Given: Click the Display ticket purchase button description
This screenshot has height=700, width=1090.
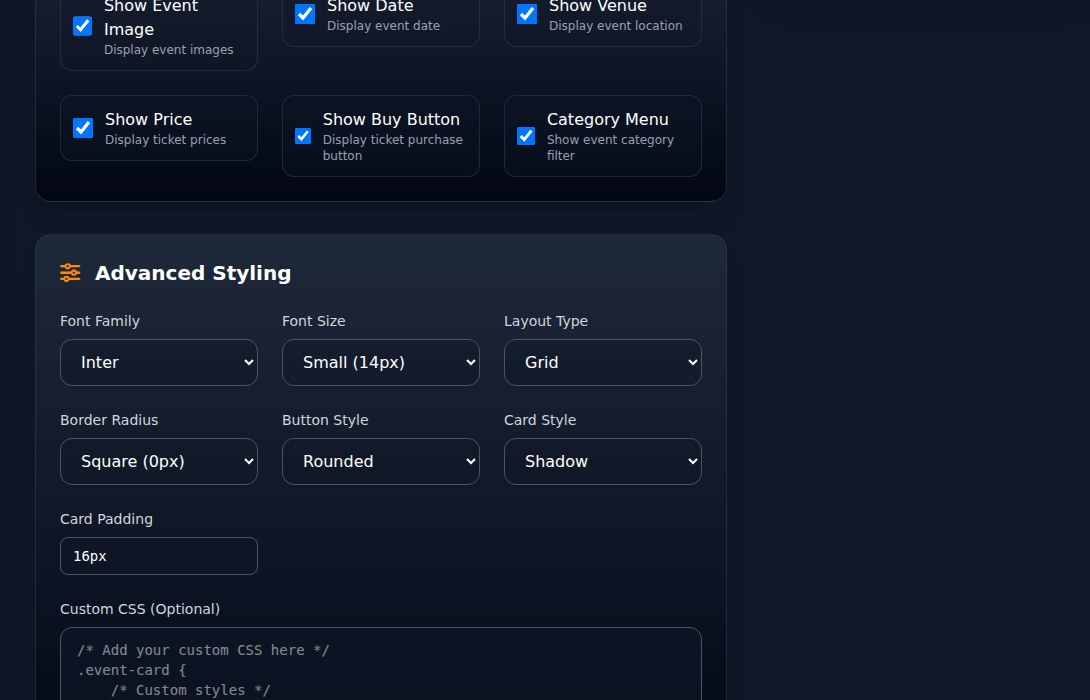Looking at the screenshot, I should pyautogui.click(x=393, y=147).
